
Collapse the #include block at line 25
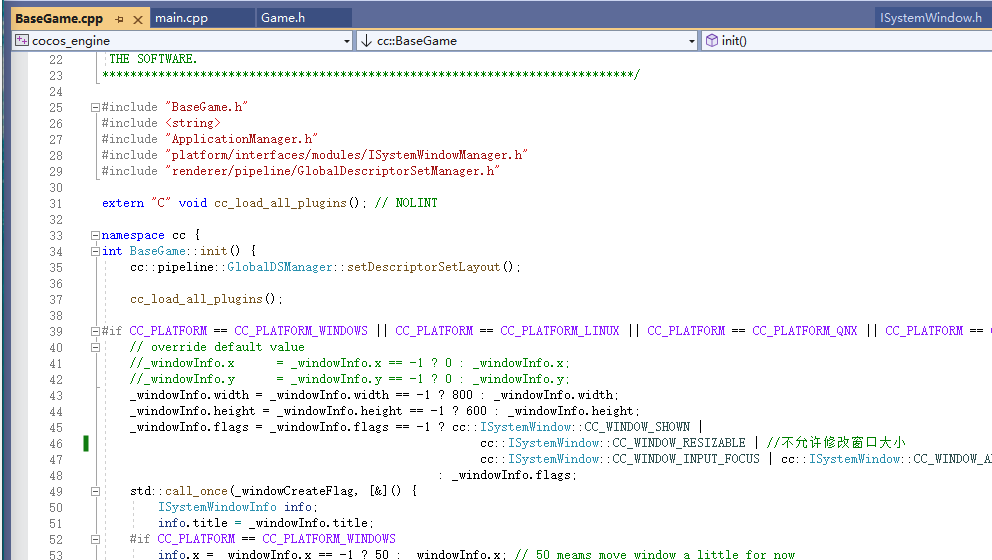pyautogui.click(x=95, y=108)
